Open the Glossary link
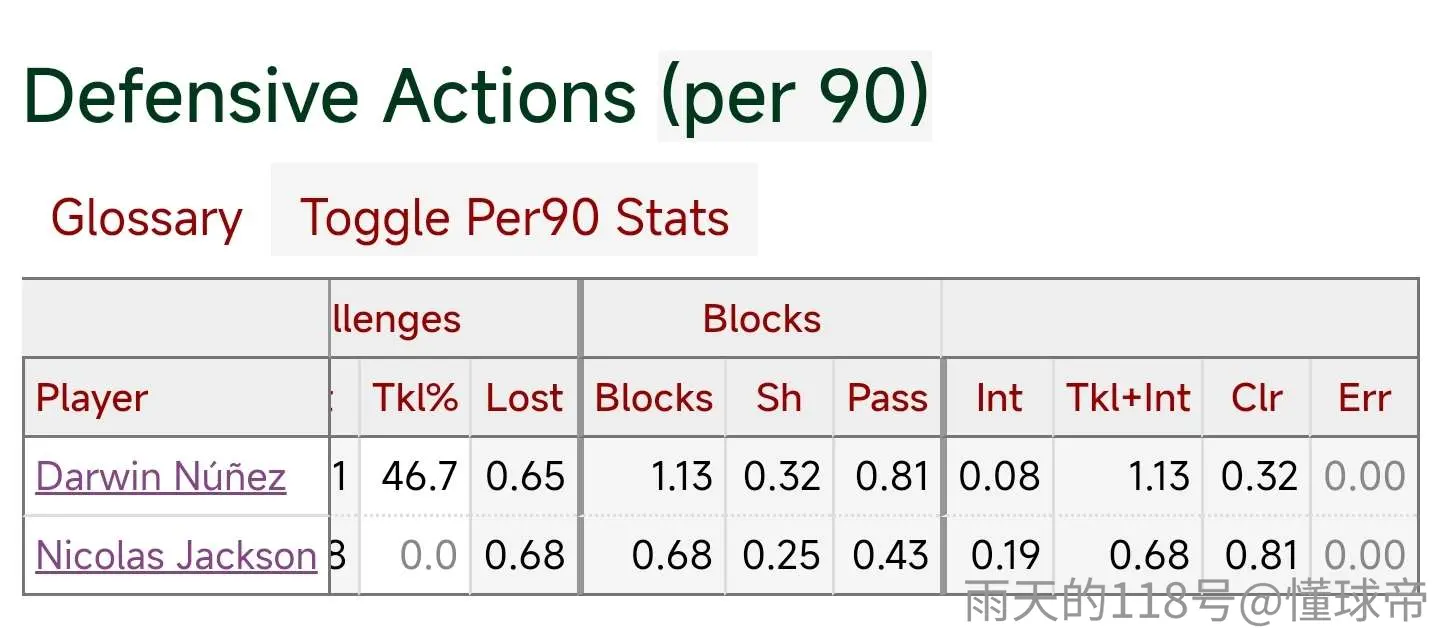The image size is (1440, 637). tap(147, 218)
